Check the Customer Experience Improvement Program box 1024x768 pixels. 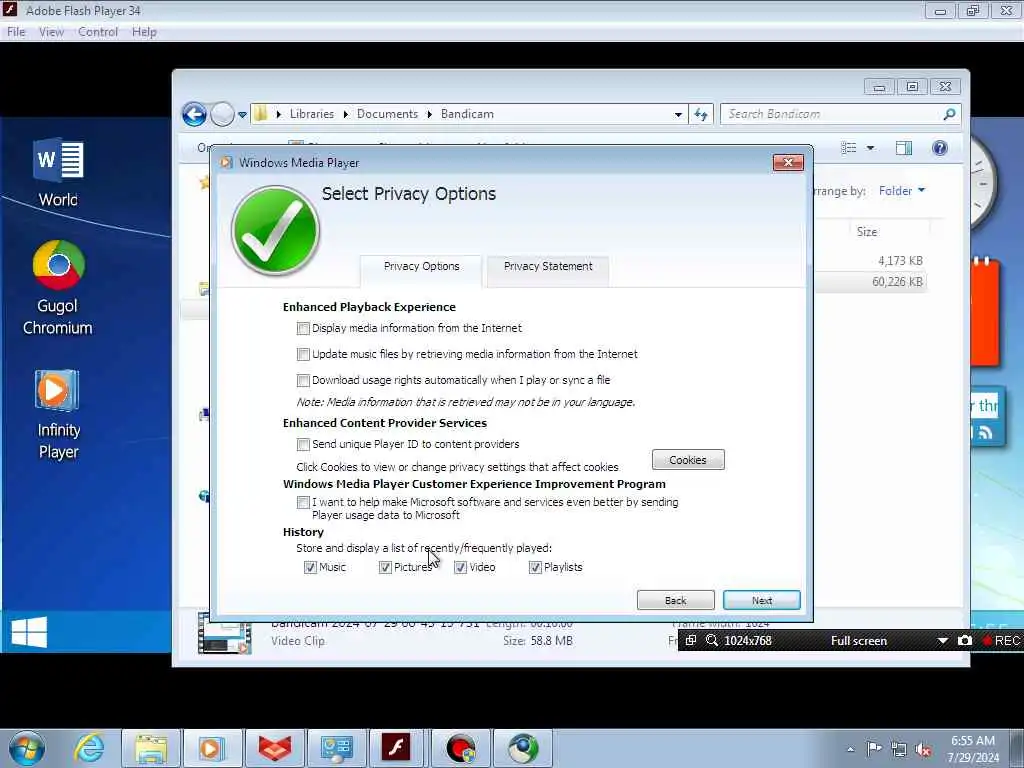tap(303, 502)
